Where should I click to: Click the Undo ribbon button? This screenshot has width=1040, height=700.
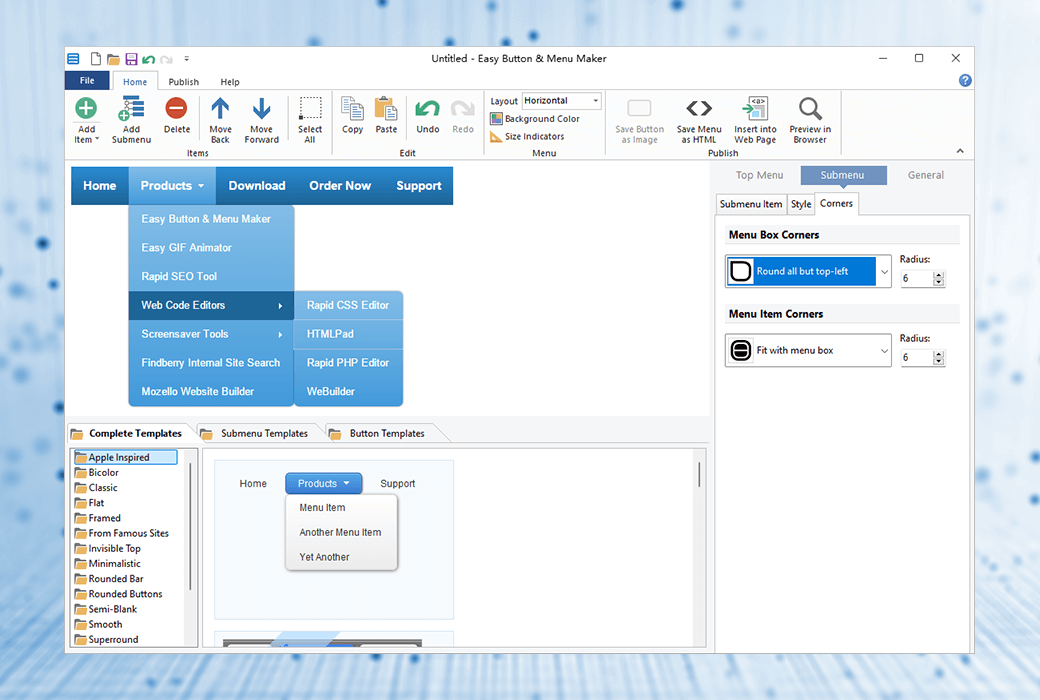pyautogui.click(x=428, y=115)
